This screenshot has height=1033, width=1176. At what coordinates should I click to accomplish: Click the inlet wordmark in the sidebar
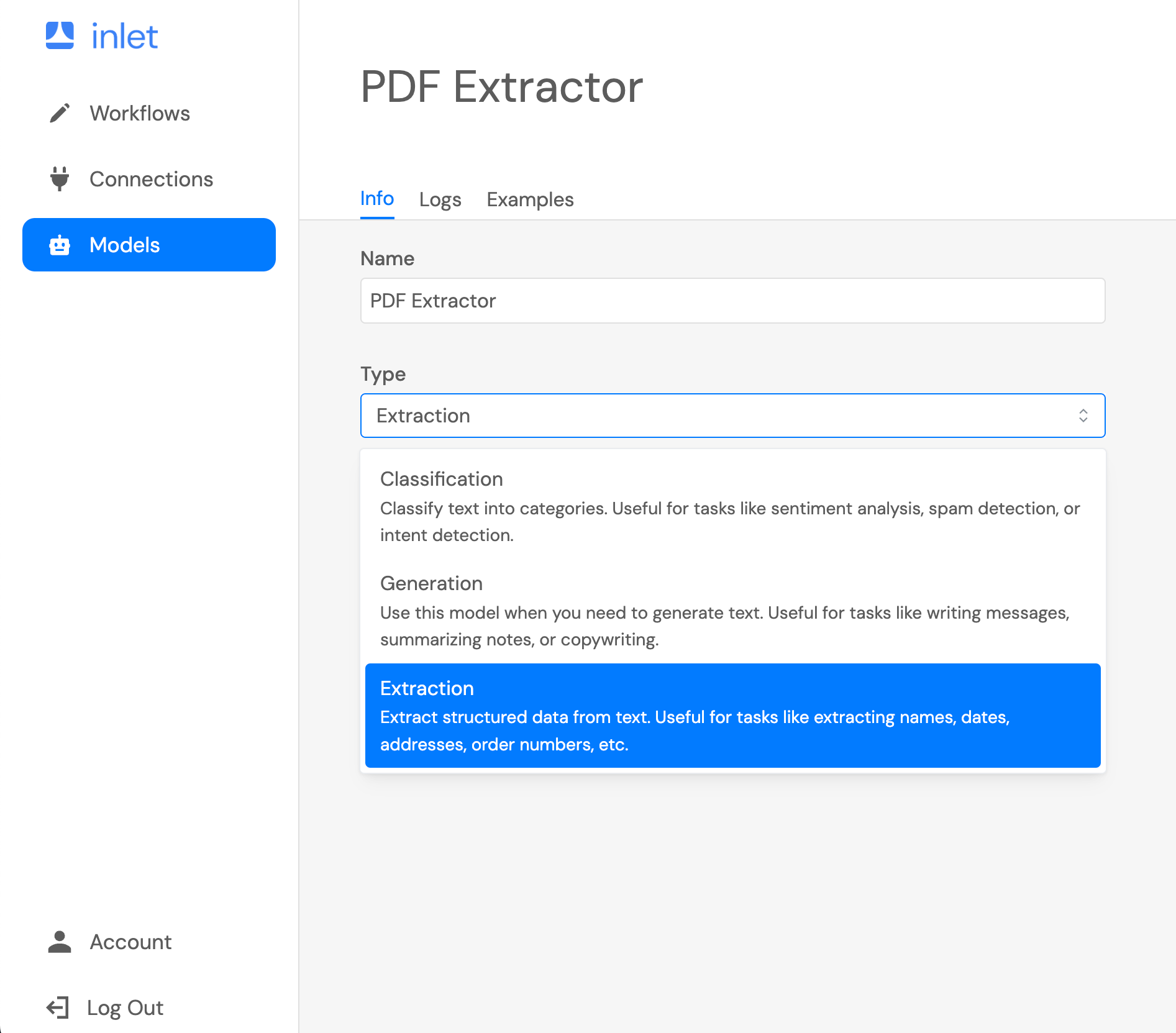124,35
